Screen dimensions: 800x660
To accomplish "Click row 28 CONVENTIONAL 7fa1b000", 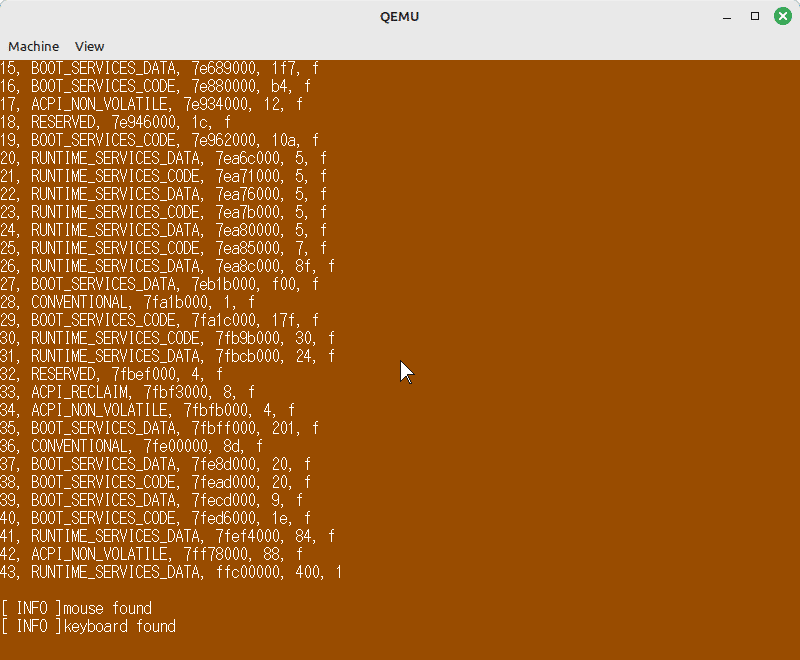I will click(128, 302).
